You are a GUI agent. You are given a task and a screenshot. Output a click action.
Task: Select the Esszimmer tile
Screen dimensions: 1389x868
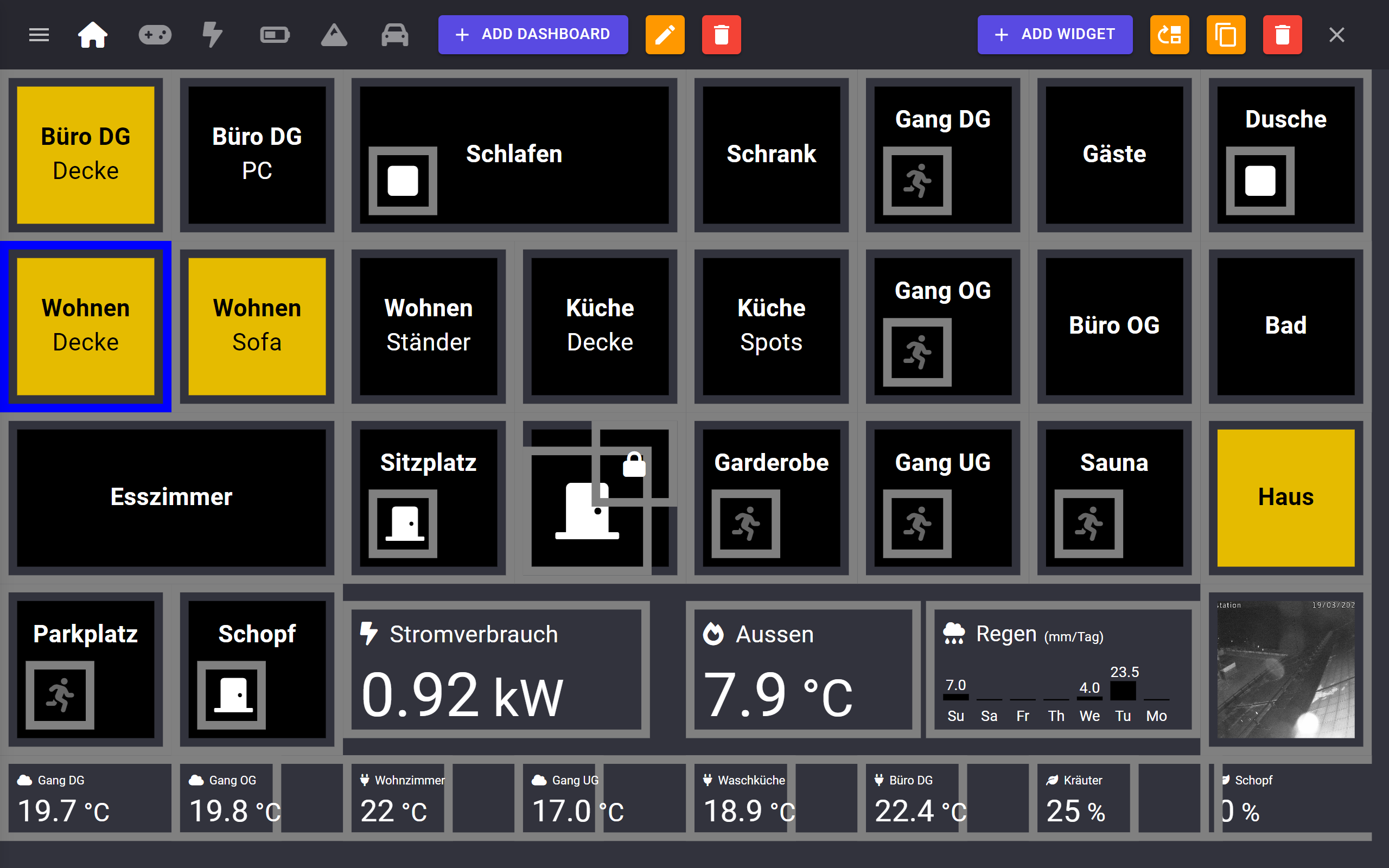(171, 497)
